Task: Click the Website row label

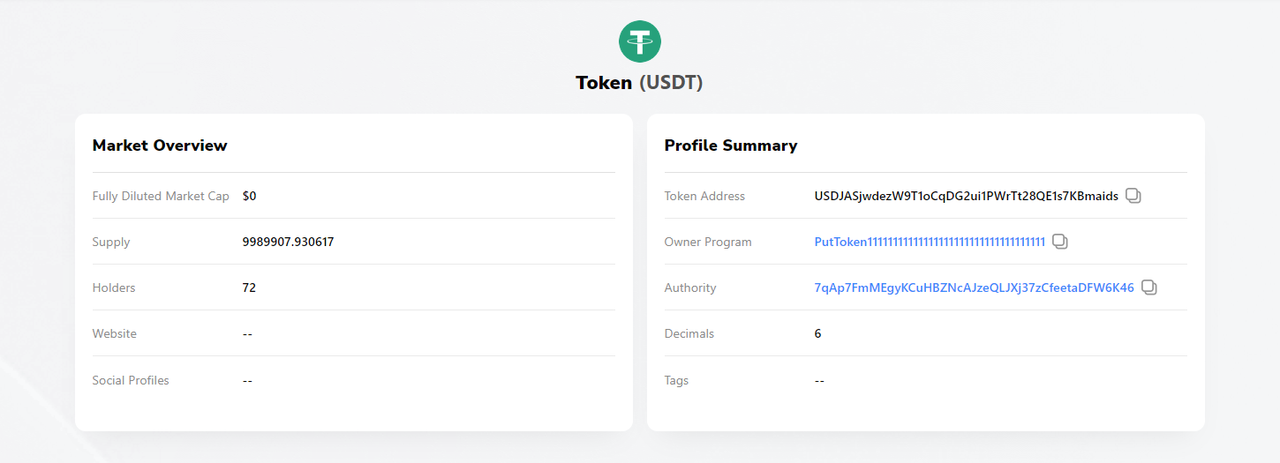Action: point(114,334)
